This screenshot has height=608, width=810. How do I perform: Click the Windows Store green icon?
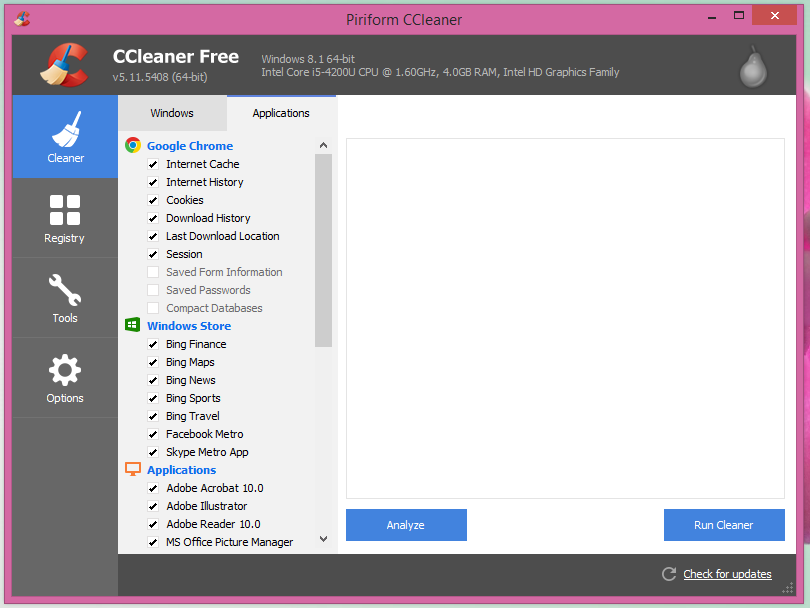(132, 325)
